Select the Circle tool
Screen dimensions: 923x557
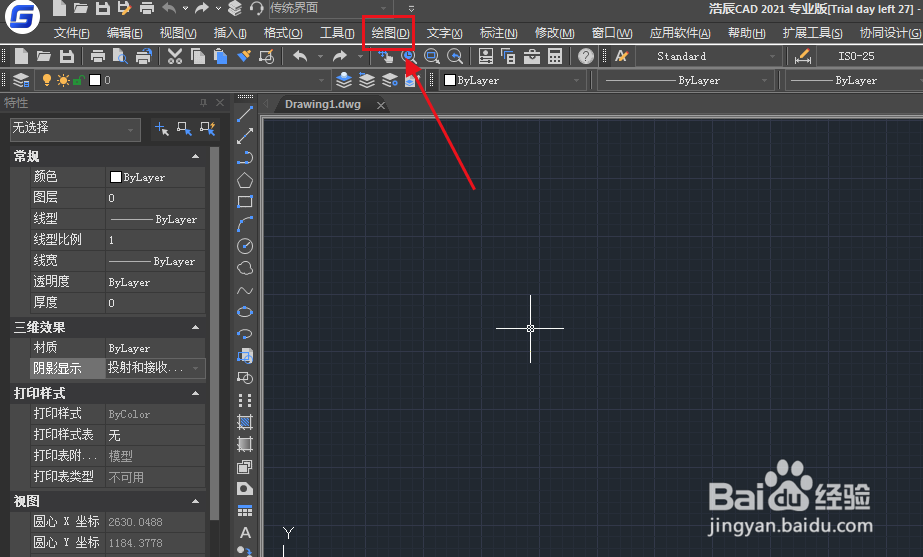(245, 246)
